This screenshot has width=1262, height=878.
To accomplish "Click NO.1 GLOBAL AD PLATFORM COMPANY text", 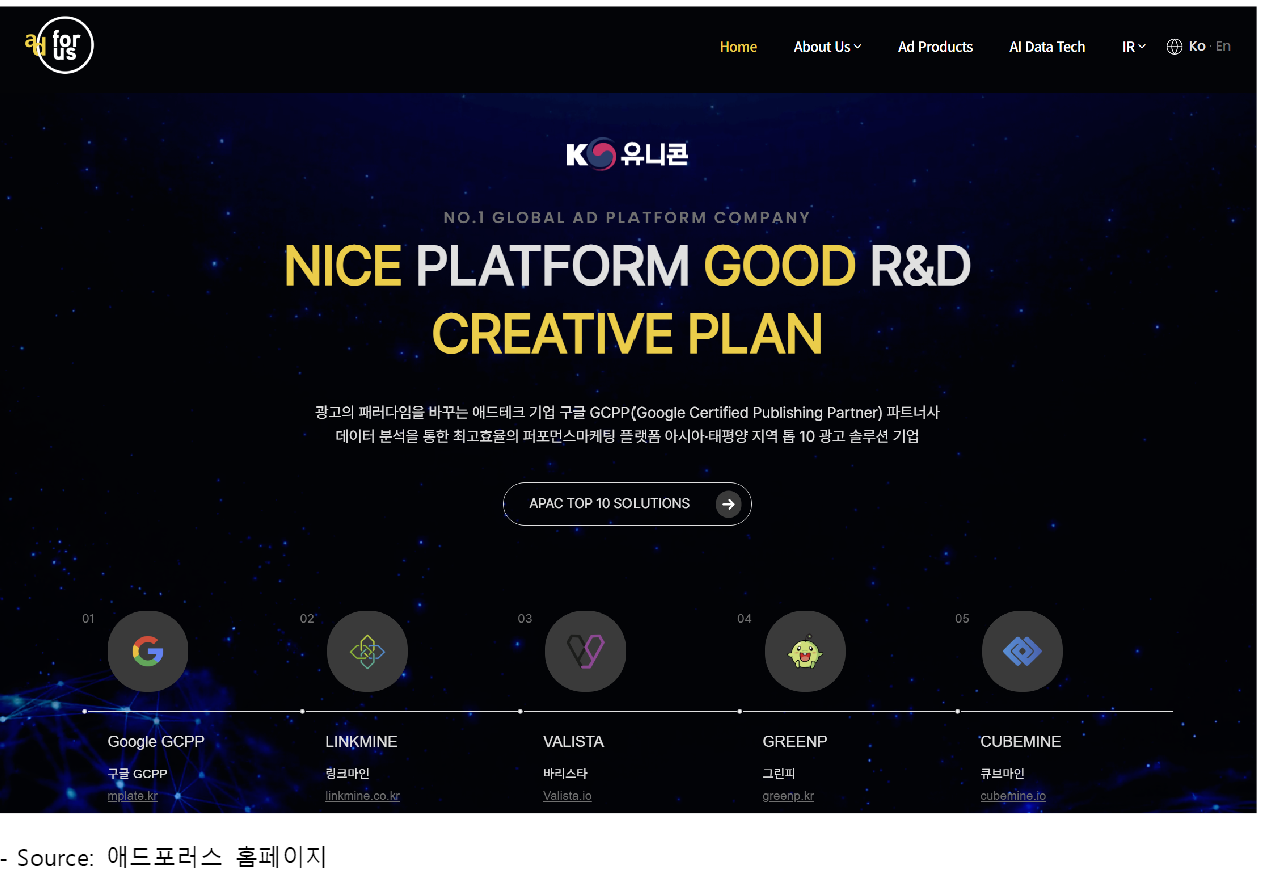I will pos(627,217).
